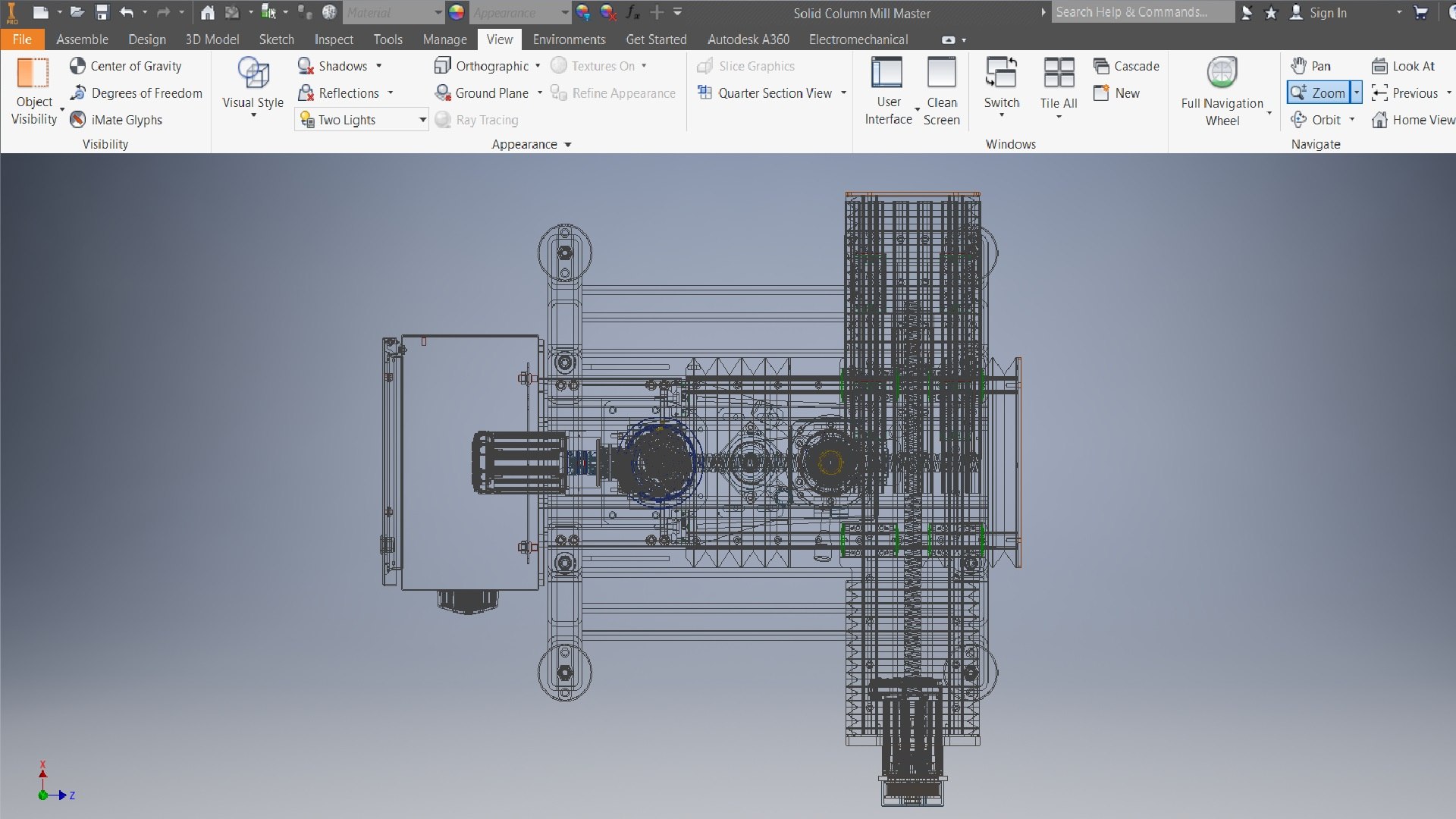This screenshot has width=1456, height=819.
Task: Expand the Quarter Section View dropdown arrow
Action: click(843, 93)
